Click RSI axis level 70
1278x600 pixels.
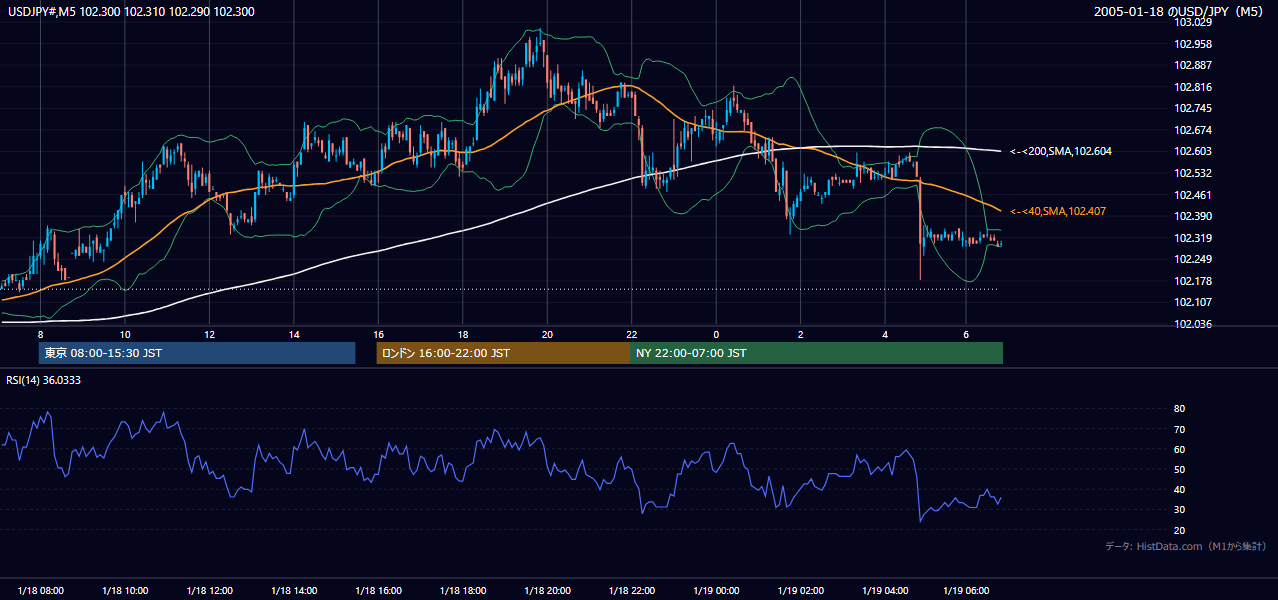coord(1179,429)
